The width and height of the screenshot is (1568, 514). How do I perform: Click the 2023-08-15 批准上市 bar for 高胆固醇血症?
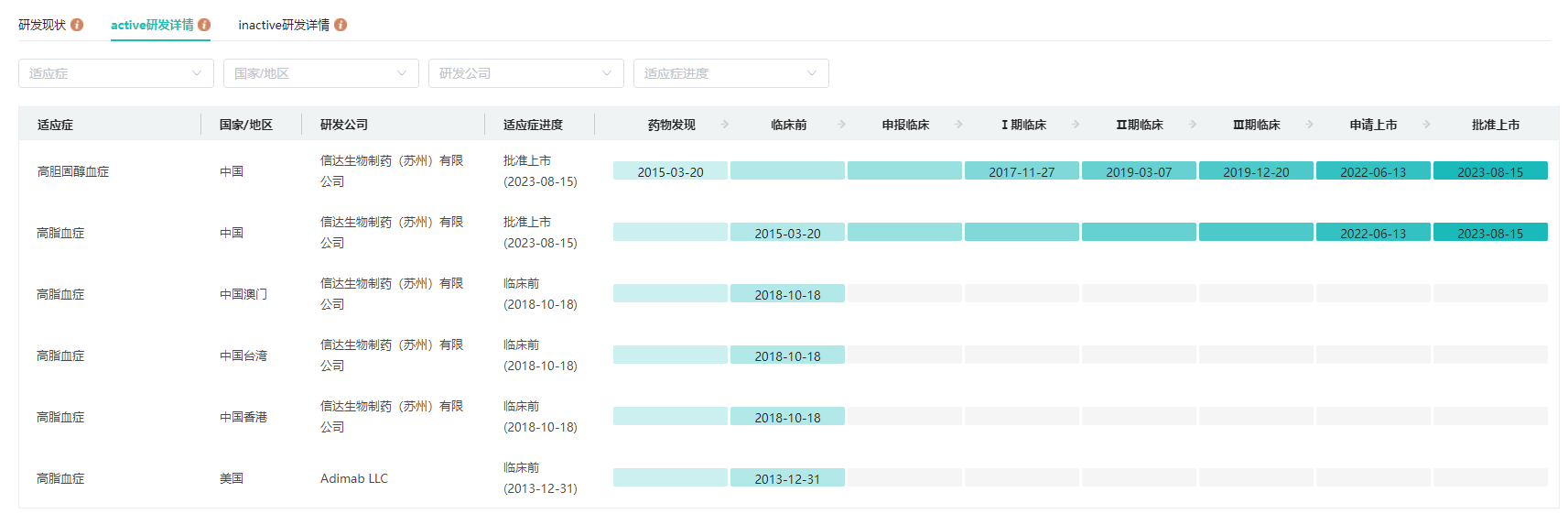(1490, 171)
